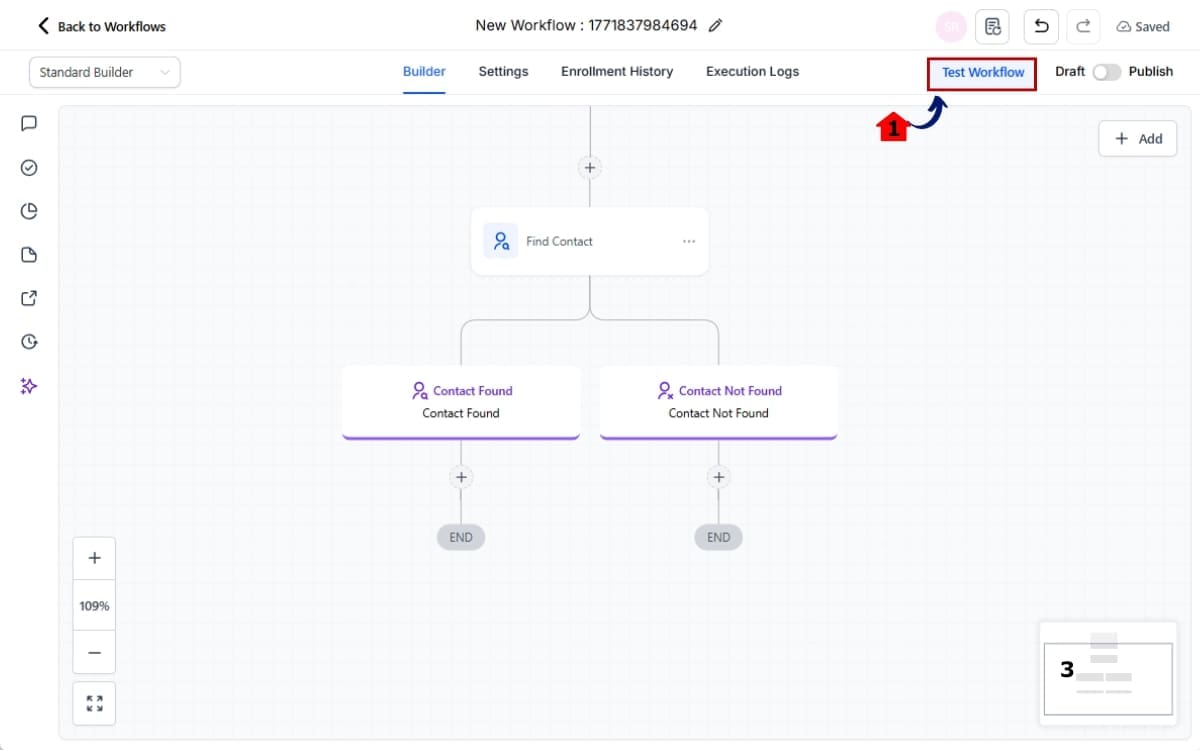Click the pencil icon to rename workflow
The image size is (1200, 750).
(715, 26)
